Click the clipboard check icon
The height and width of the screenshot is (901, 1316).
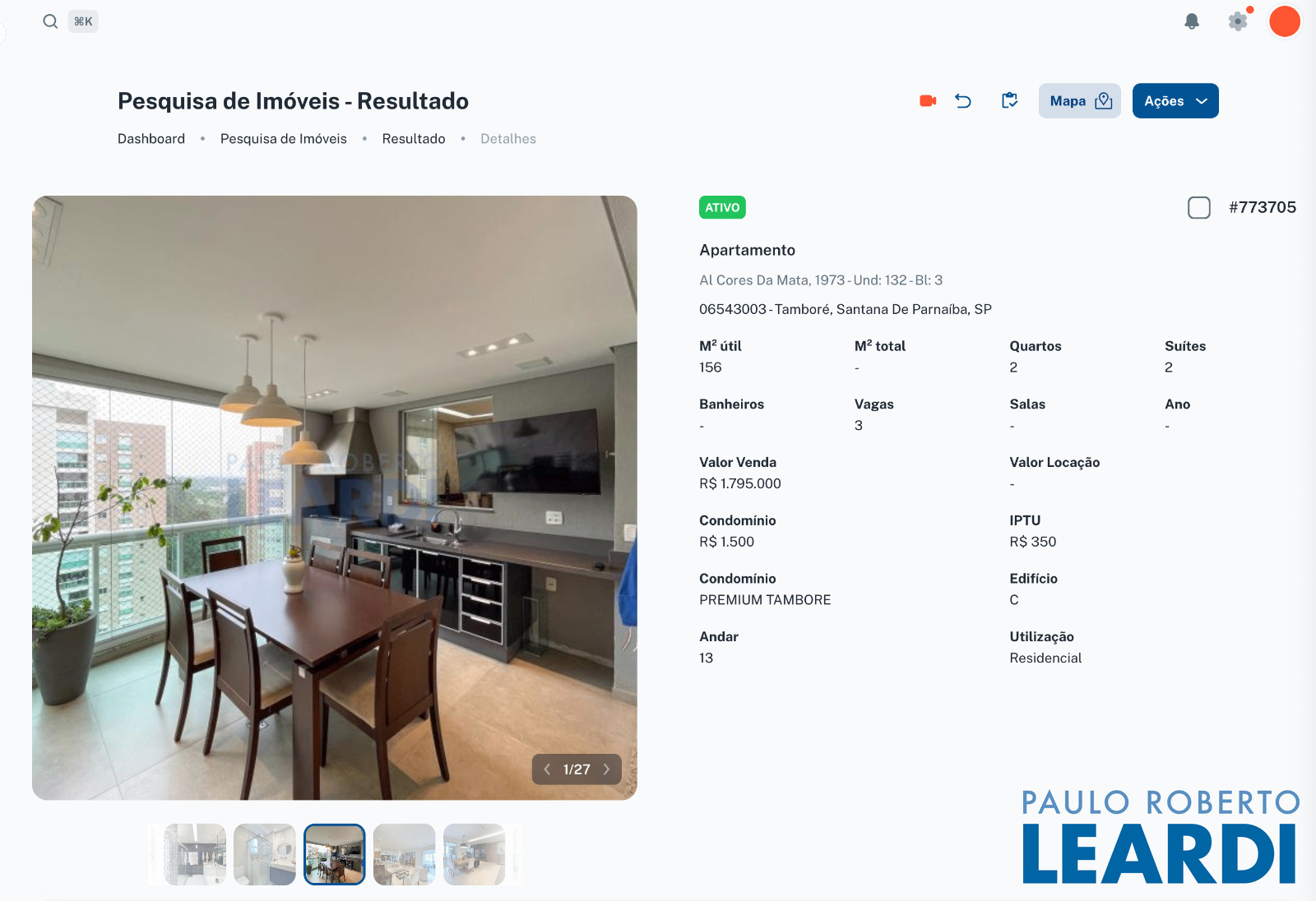[1010, 100]
